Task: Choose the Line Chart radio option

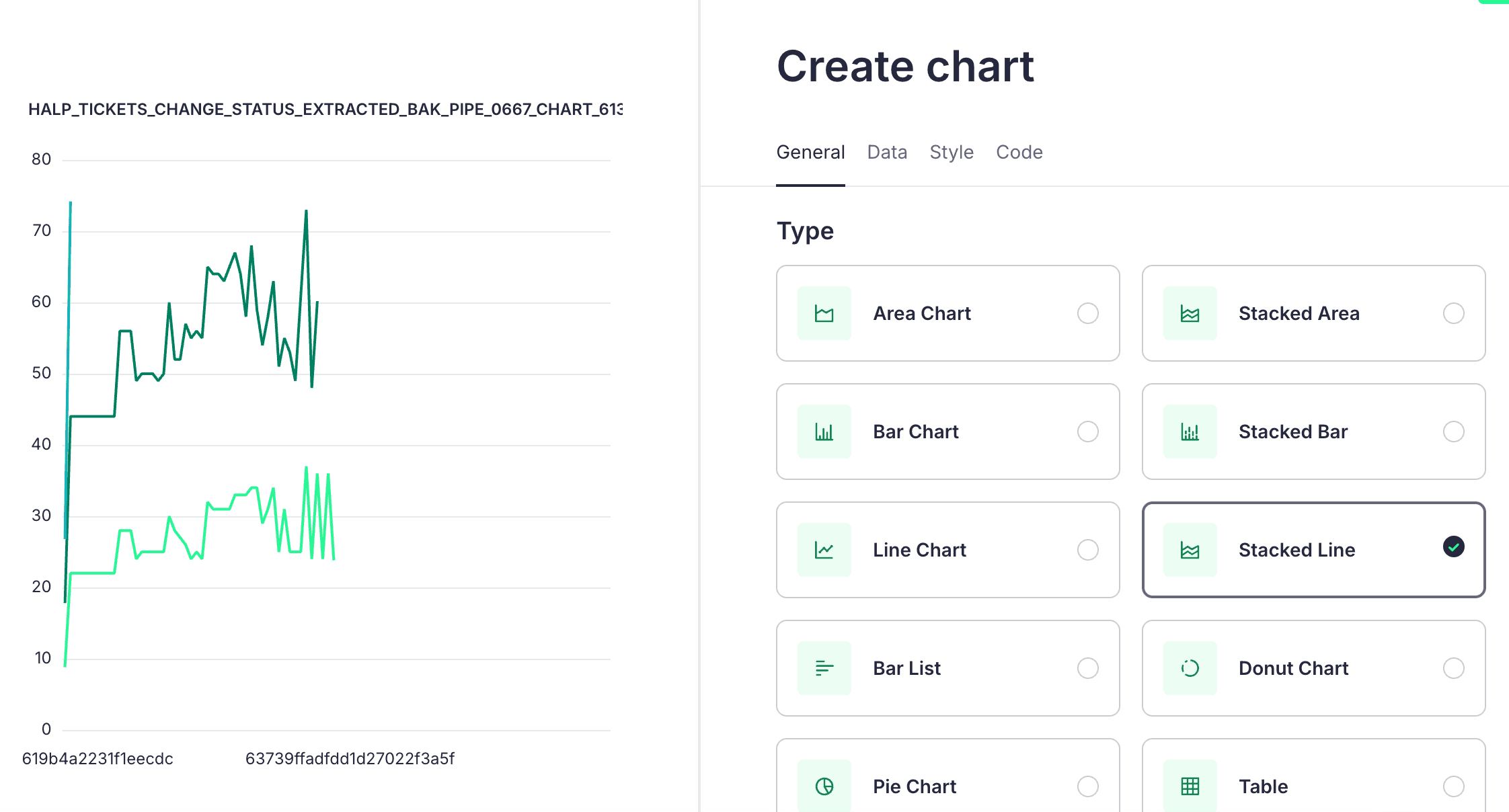Action: point(1087,550)
